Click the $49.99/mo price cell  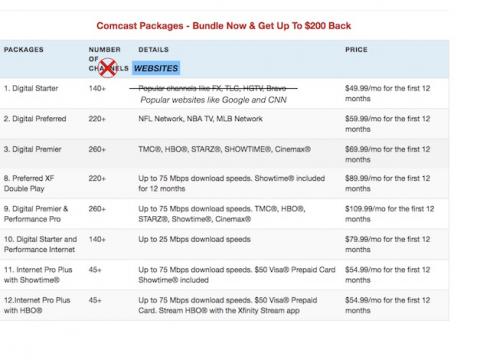388,93
